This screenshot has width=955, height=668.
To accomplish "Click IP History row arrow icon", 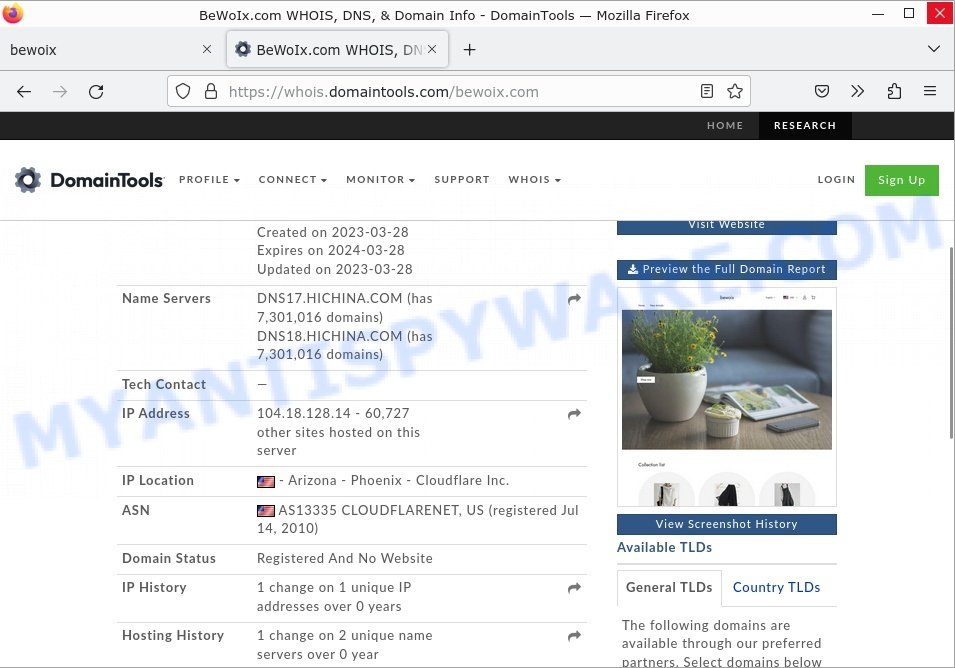I will (574, 588).
